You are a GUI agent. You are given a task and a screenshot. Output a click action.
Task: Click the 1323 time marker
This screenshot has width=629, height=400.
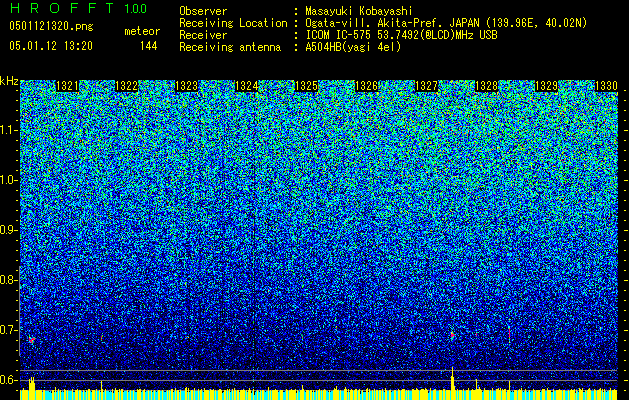pyautogui.click(x=187, y=86)
